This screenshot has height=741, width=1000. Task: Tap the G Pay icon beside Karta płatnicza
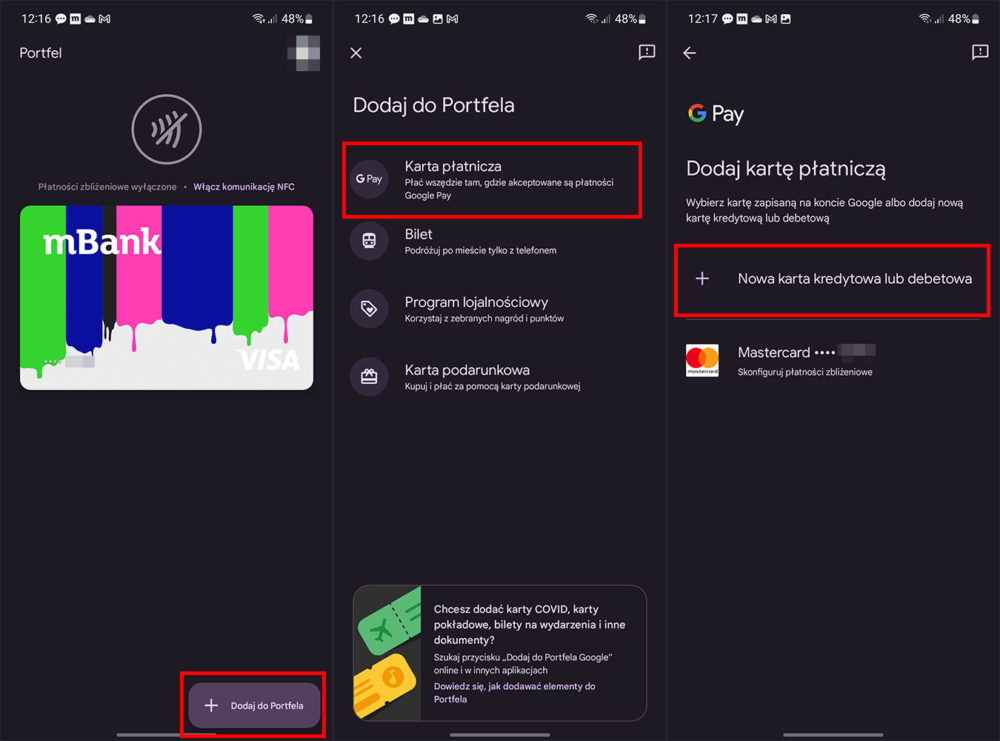369,179
